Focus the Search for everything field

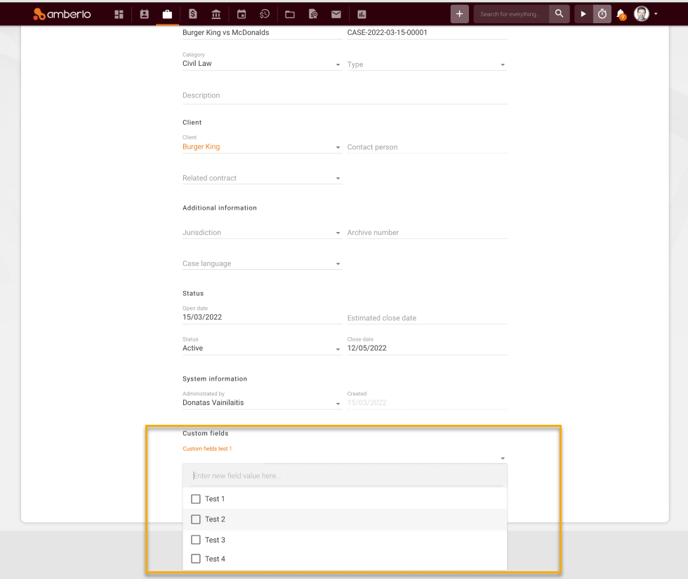pos(511,14)
